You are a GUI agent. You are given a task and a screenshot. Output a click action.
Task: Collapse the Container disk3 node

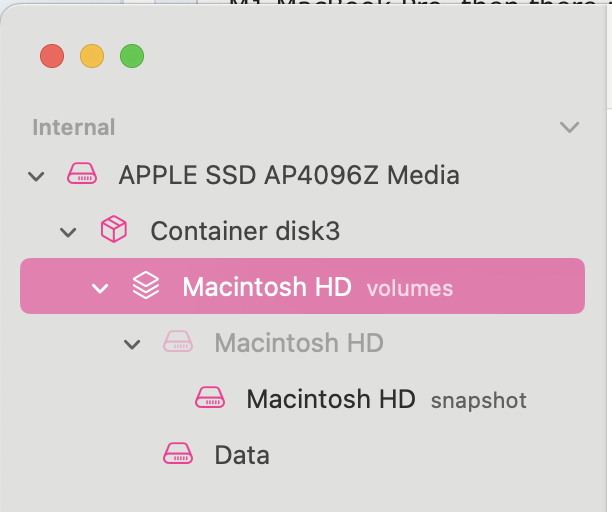tap(69, 232)
